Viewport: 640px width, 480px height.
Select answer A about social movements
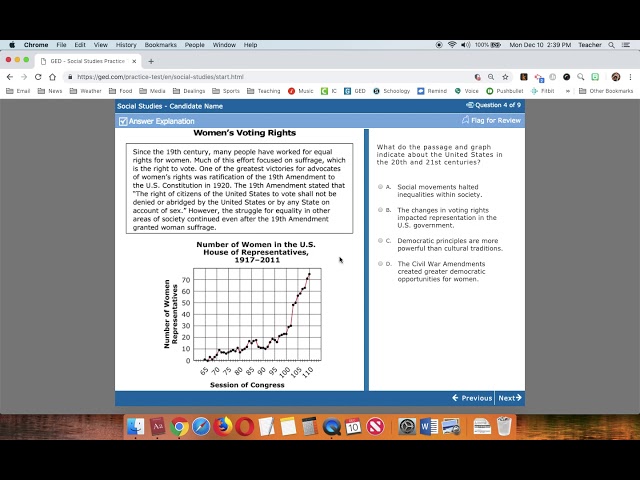pyautogui.click(x=380, y=187)
